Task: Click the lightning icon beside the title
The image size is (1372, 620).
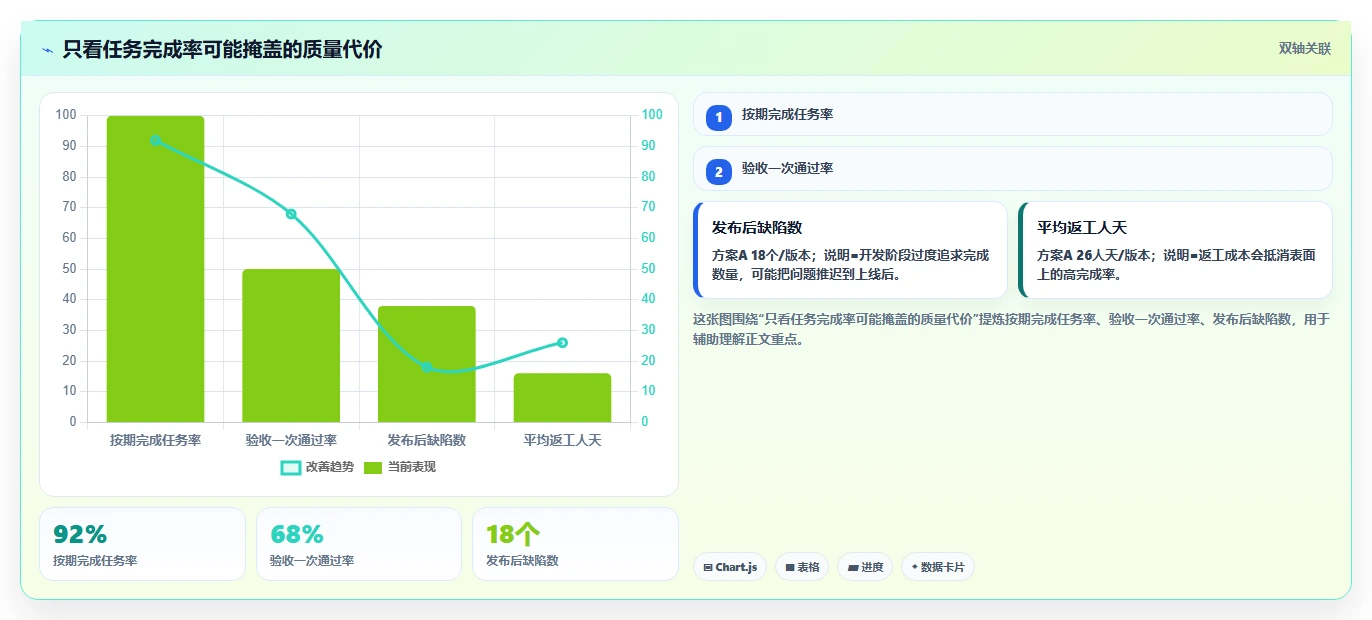Action: [47, 50]
